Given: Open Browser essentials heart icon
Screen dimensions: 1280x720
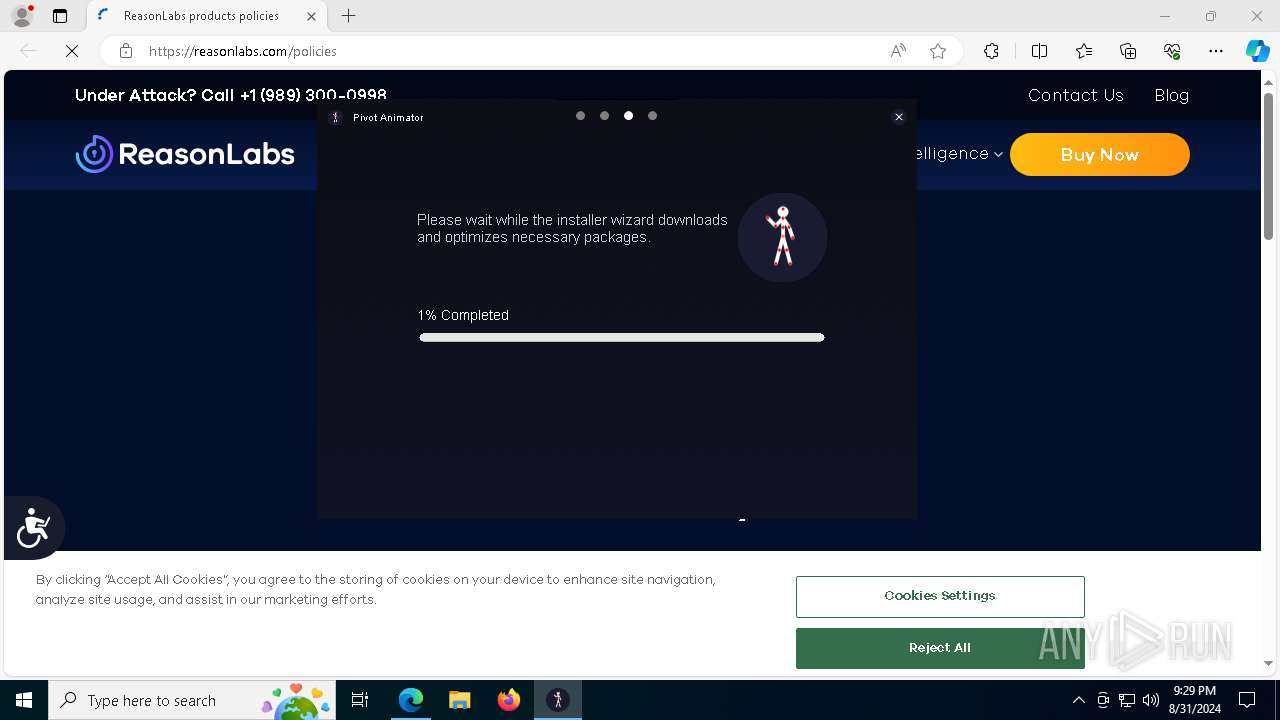Looking at the screenshot, I should tap(1172, 51).
